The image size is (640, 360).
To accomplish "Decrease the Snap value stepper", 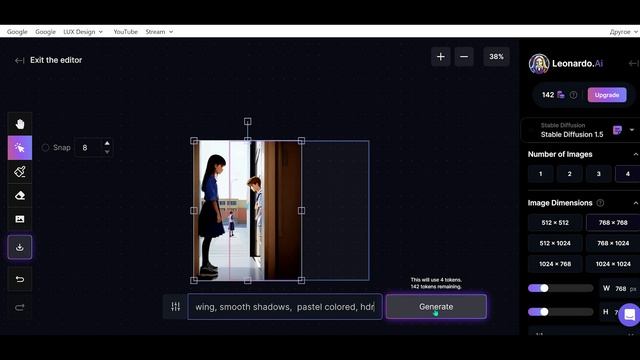I will [107, 152].
